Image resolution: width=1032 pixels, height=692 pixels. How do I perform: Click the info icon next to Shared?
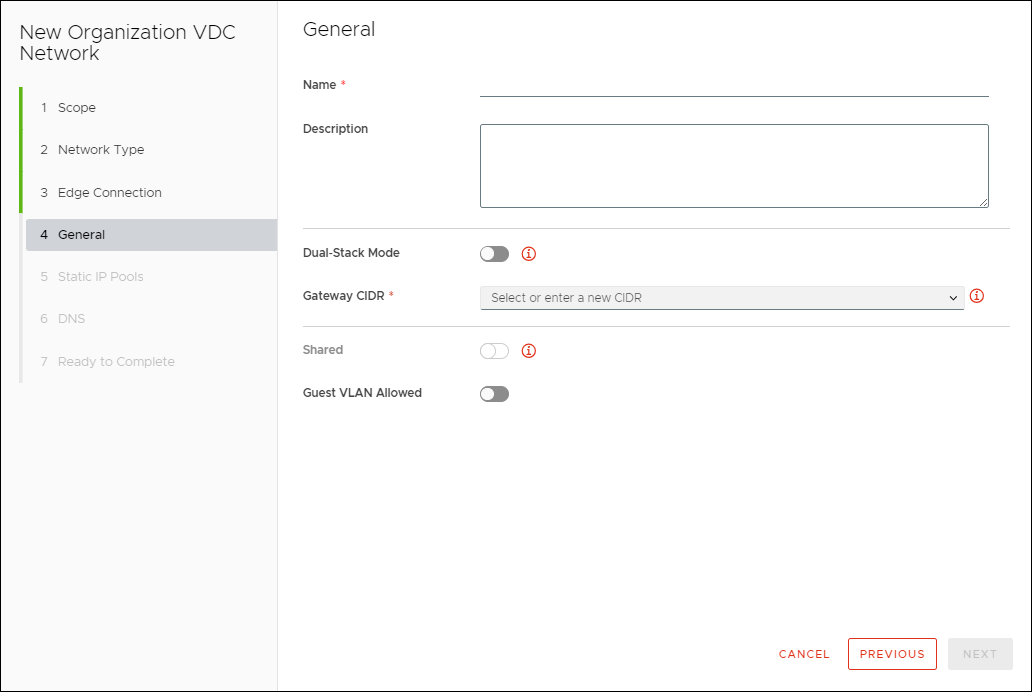[528, 350]
